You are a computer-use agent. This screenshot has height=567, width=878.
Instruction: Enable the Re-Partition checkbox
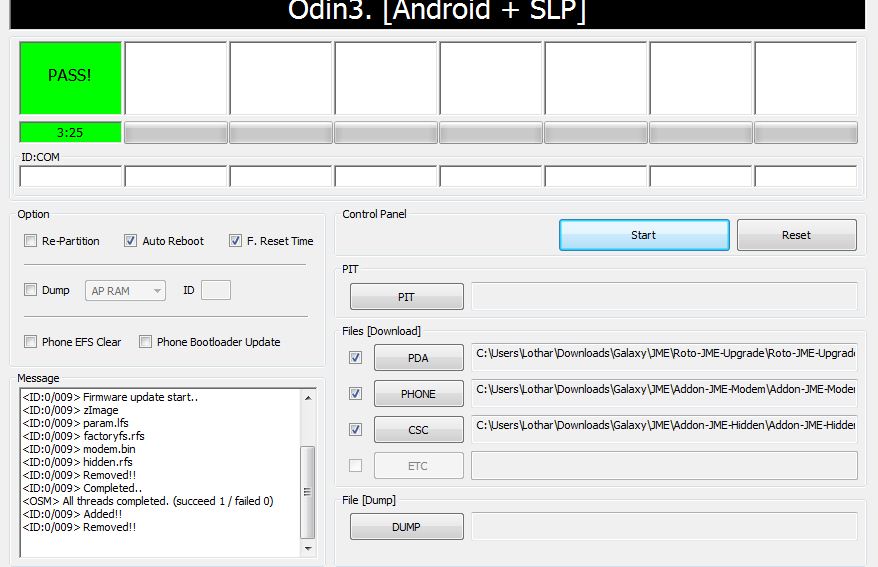pyautogui.click(x=30, y=241)
